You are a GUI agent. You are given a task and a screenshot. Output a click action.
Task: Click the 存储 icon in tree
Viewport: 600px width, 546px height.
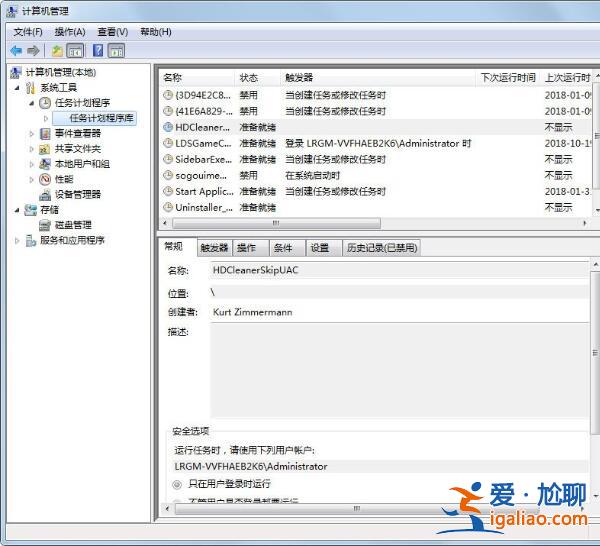click(x=31, y=210)
